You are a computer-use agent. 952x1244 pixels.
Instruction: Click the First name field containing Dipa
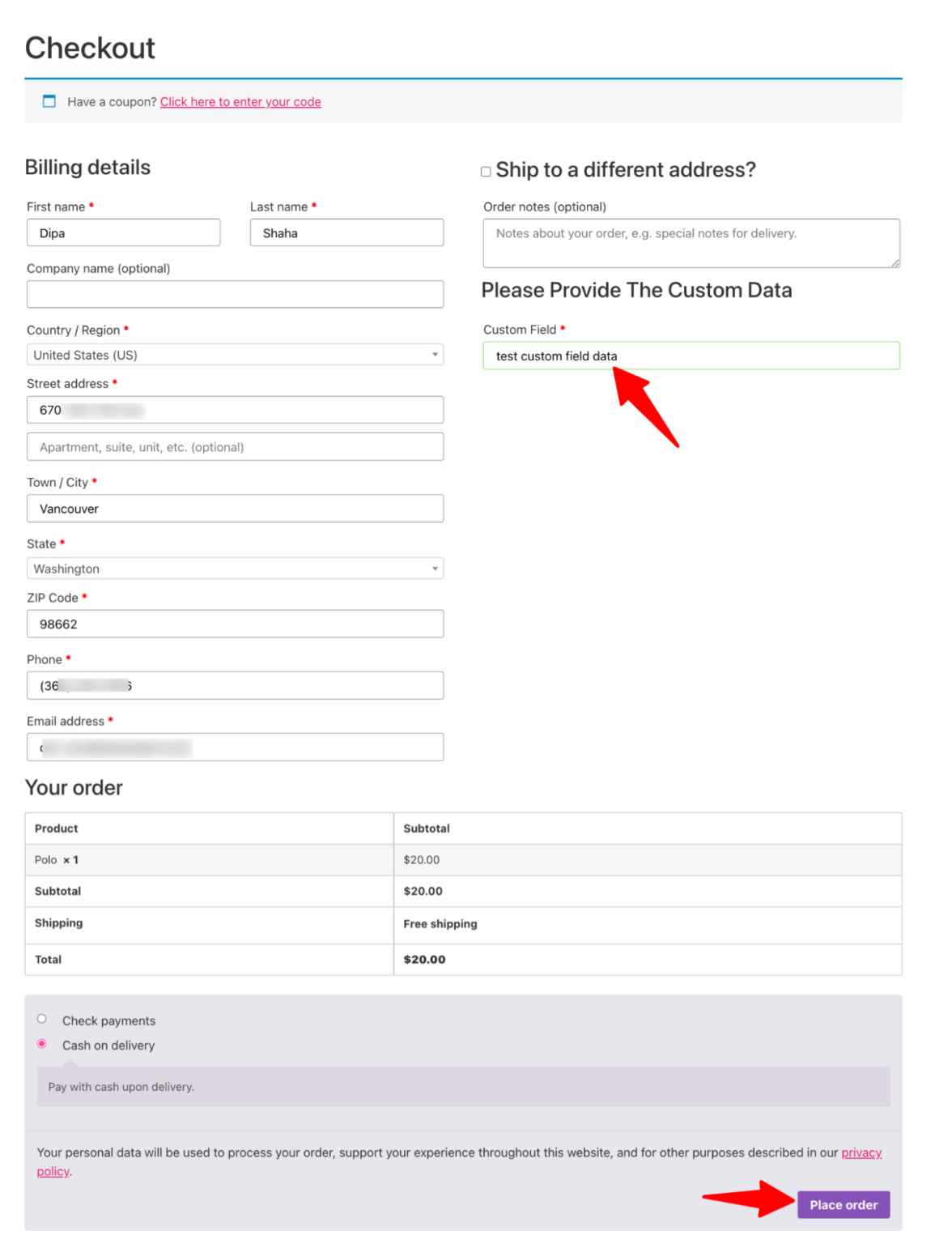[x=123, y=232]
